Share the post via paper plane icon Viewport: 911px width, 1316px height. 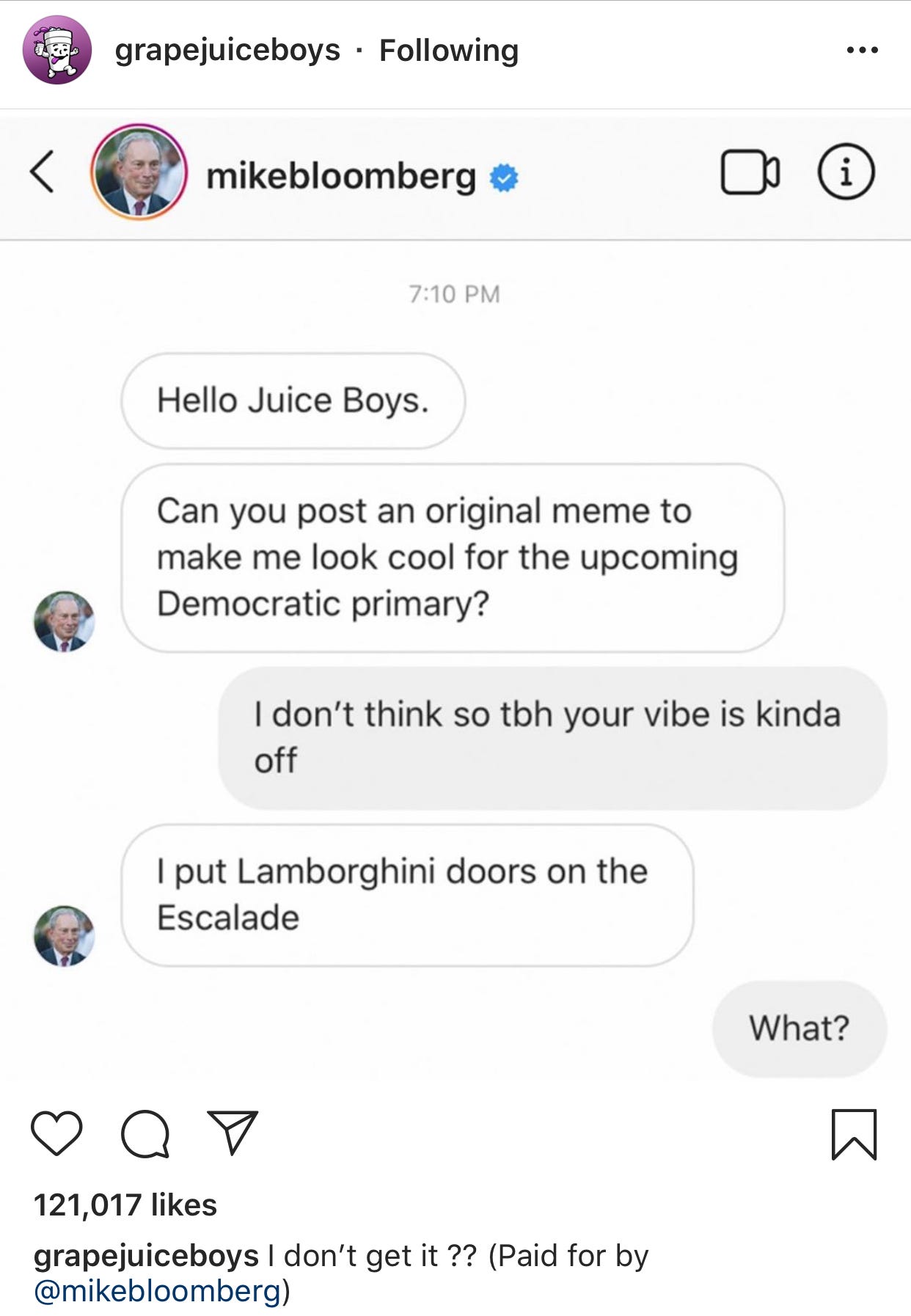point(233,1133)
